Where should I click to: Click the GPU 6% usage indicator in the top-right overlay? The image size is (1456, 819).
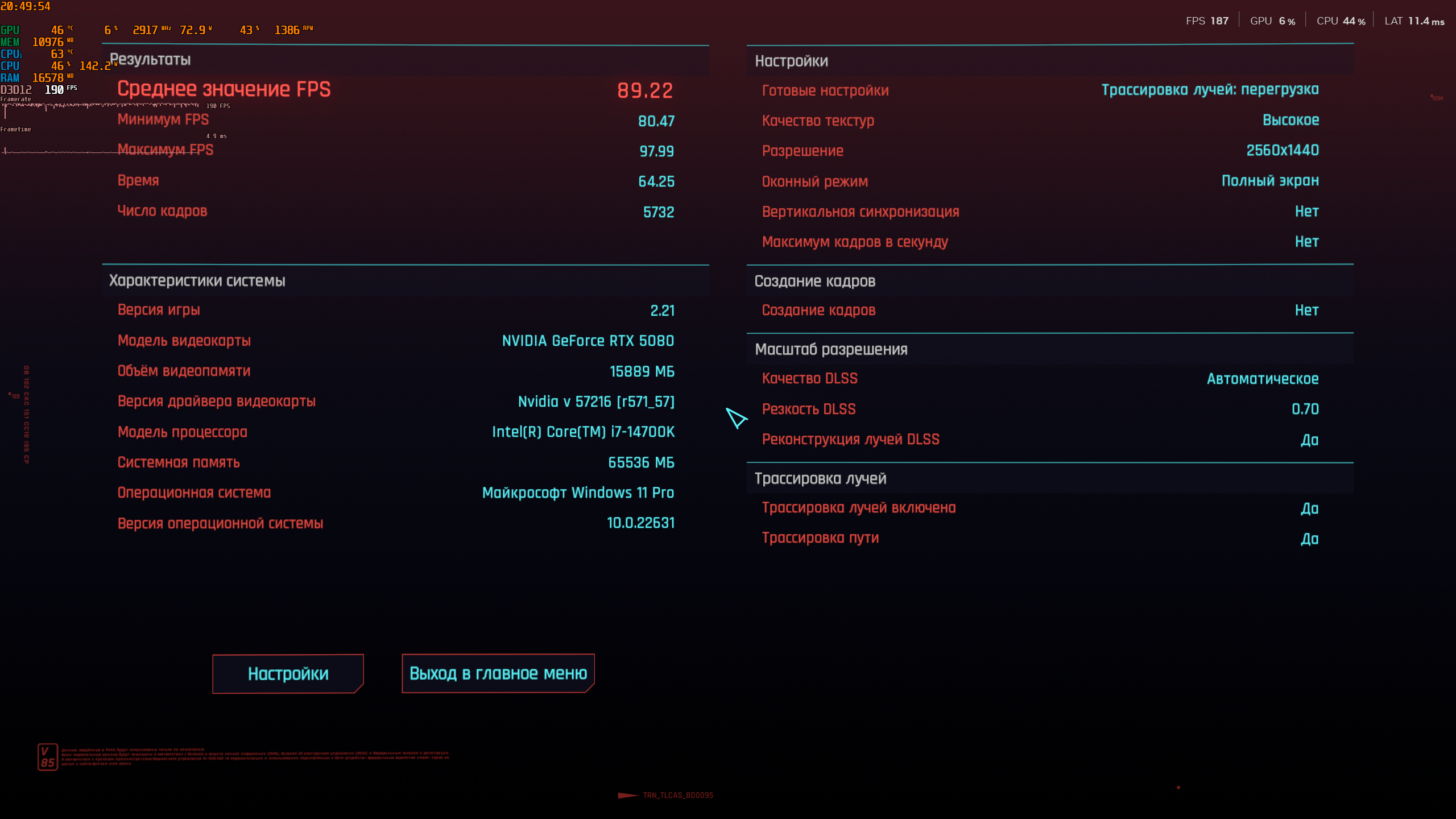[1272, 21]
